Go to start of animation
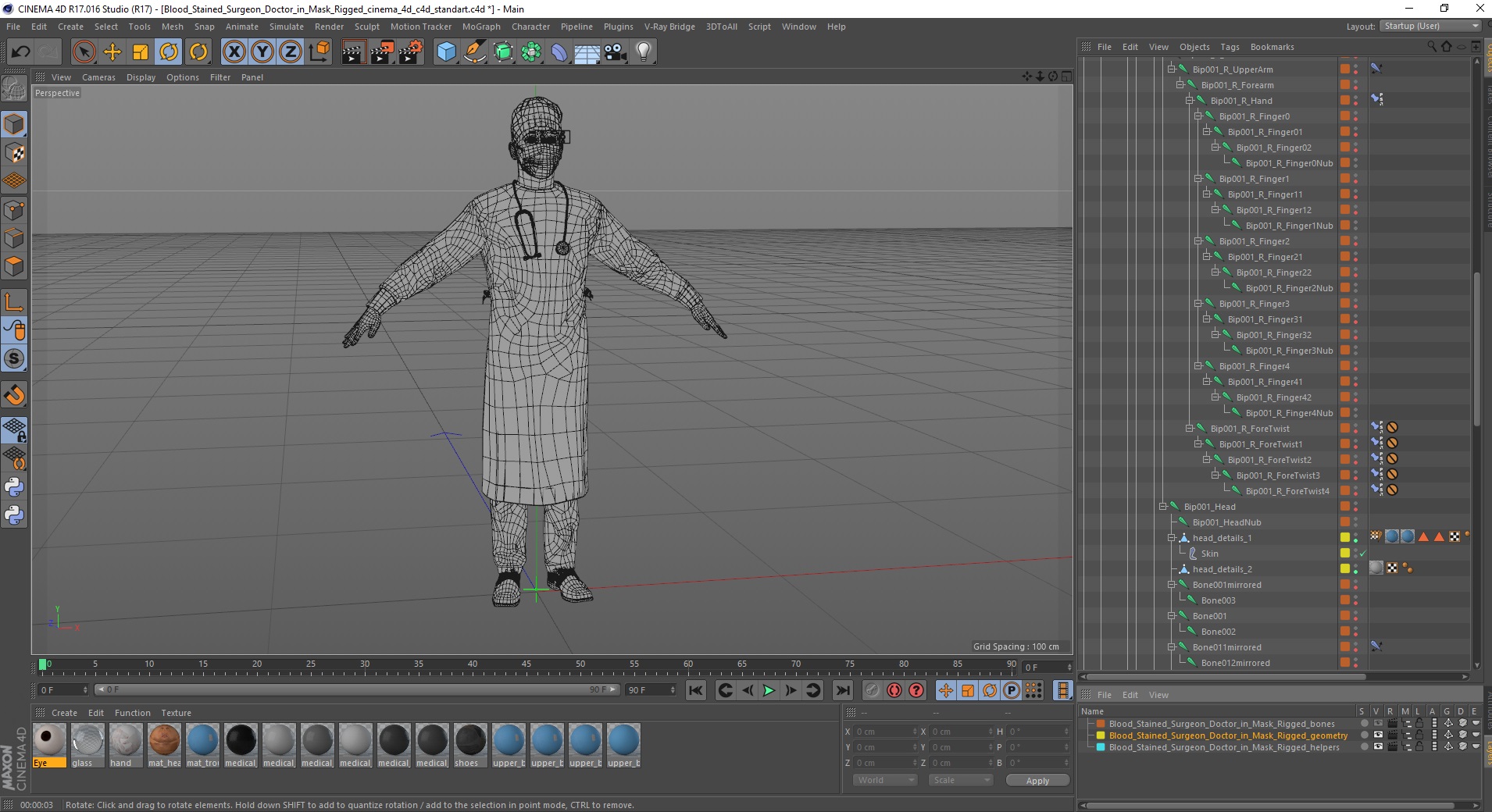Viewport: 1492px width, 812px height. (695, 690)
